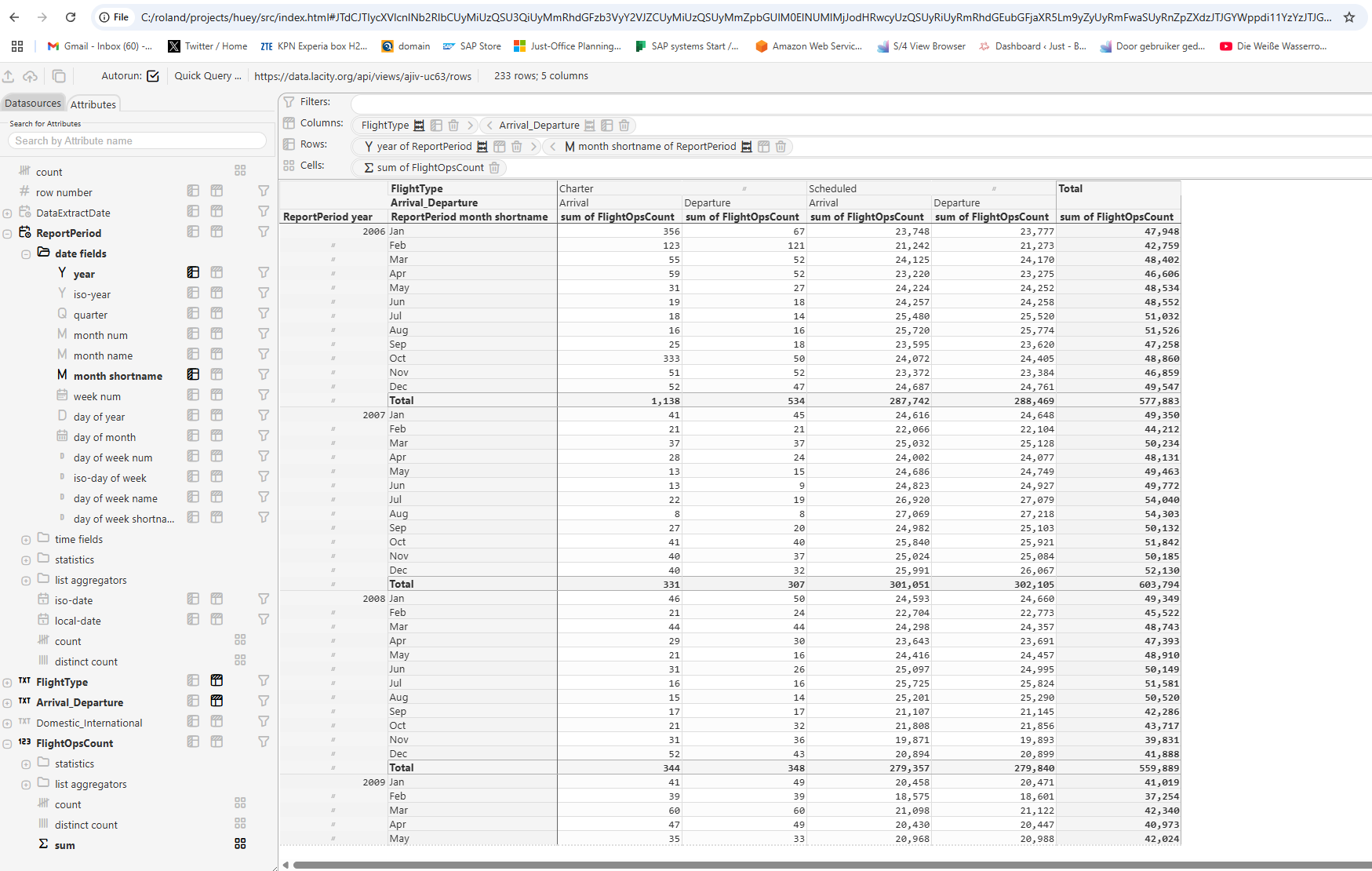Toggle sum of FlightOpsCount cells selector
Viewport: 1372px width, 871px height.
pyautogui.click(x=240, y=844)
